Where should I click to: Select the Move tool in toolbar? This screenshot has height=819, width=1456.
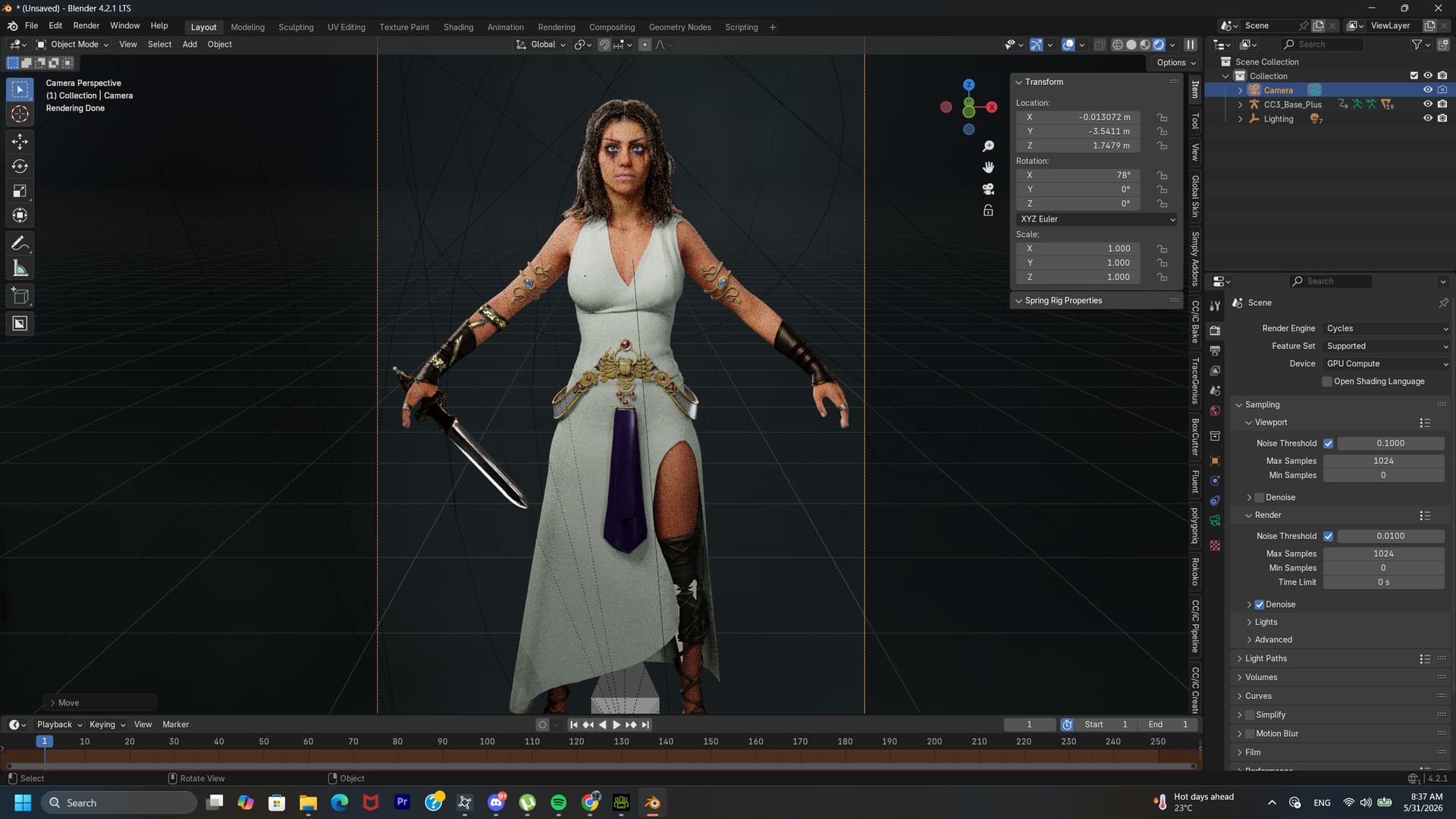[20, 141]
